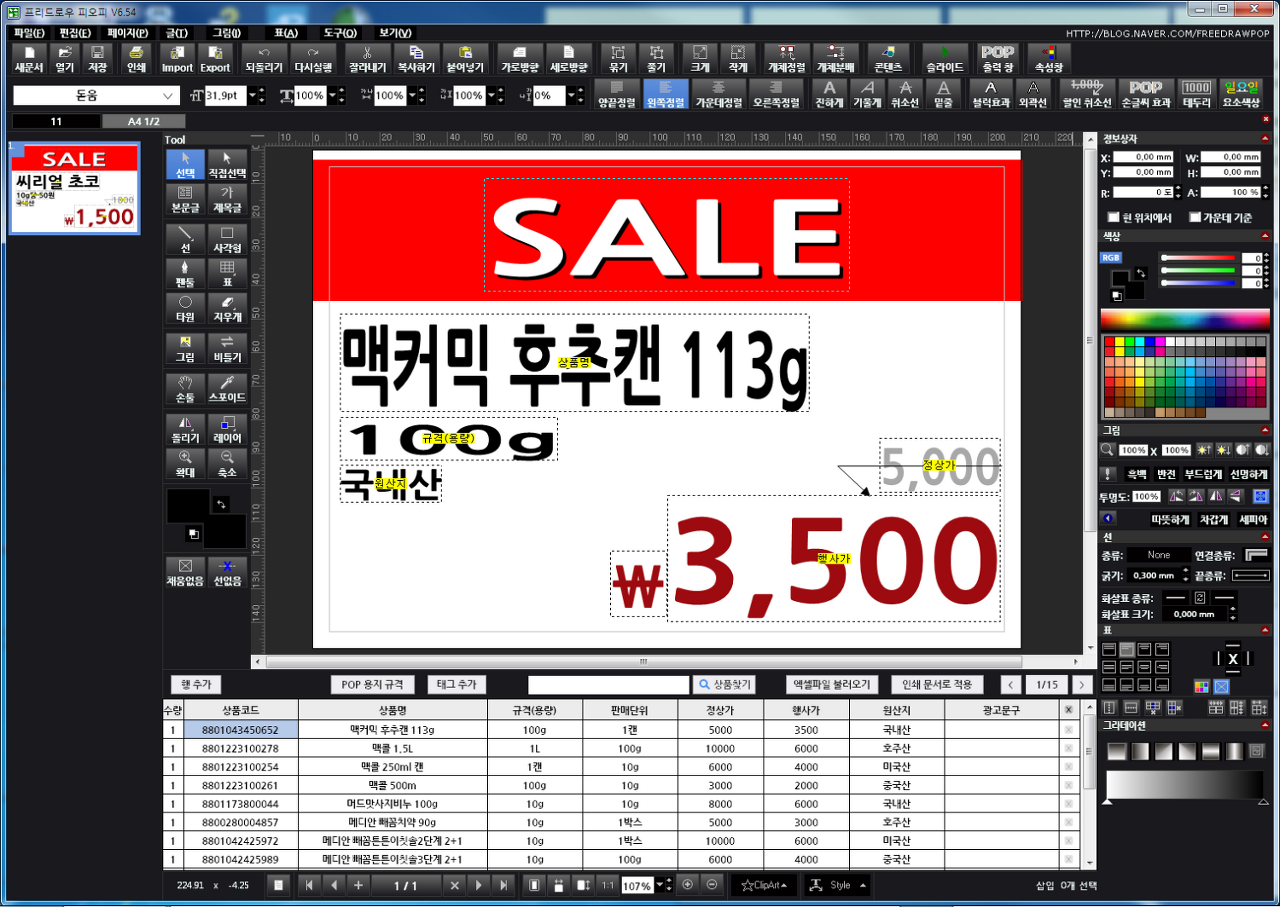Set 채움없음 no fill
1280x907 pixels.
click(185, 572)
